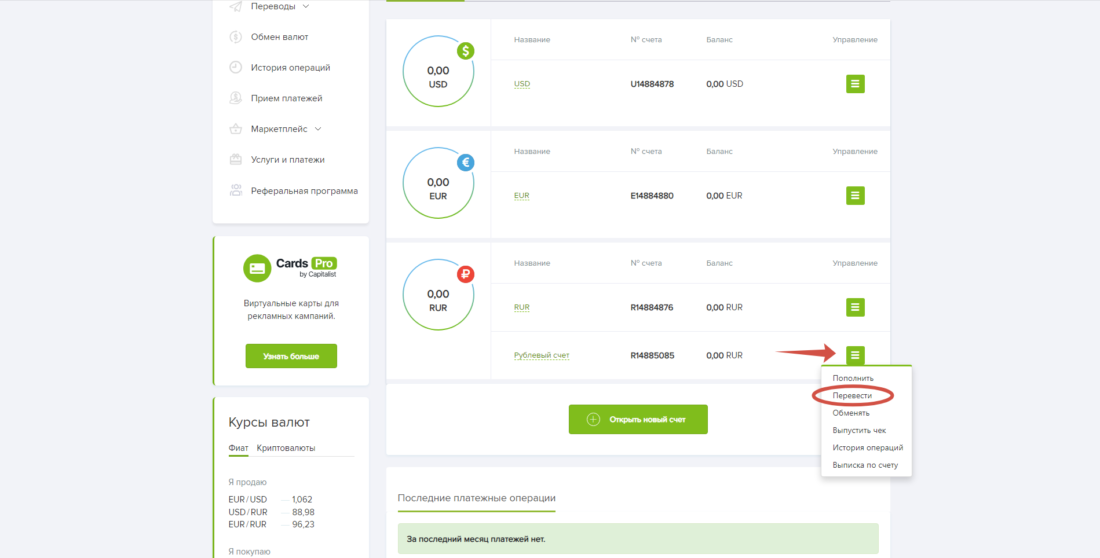Viewport: 1100px width, 558px height.
Task: Go to Услуги и платежи in sidebar
Action: click(288, 160)
